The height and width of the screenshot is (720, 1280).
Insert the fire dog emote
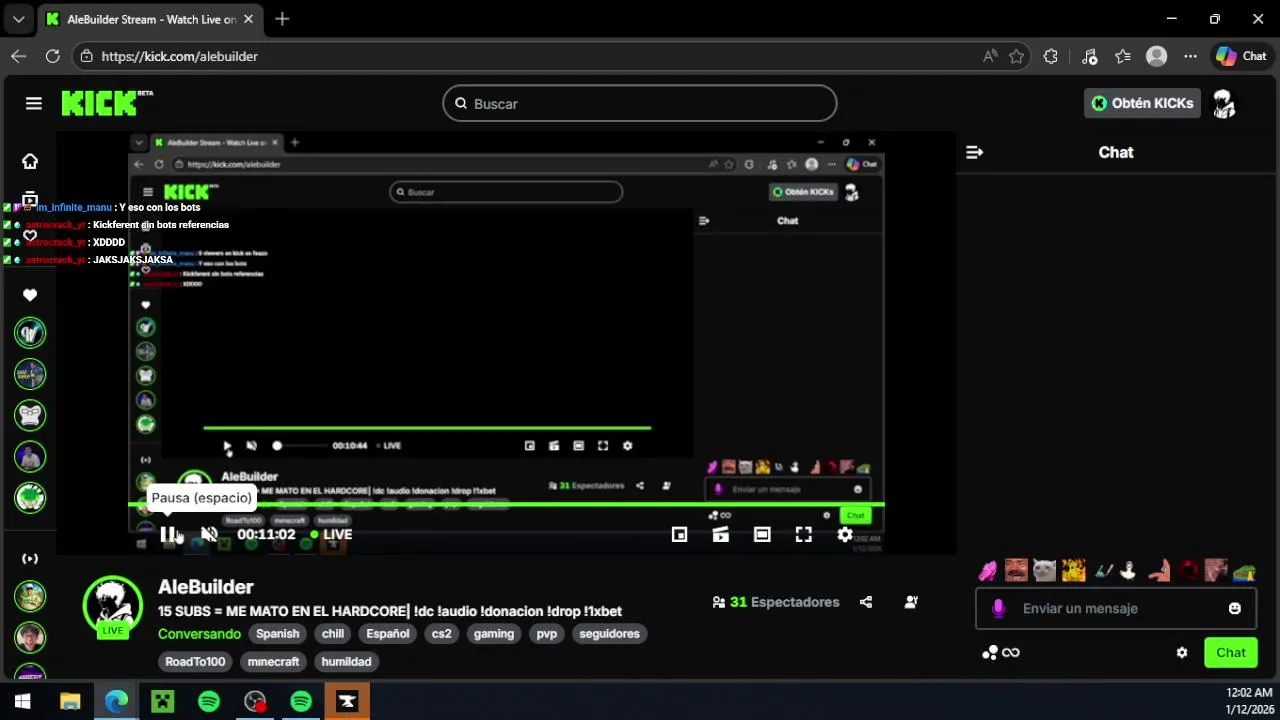click(x=1073, y=571)
